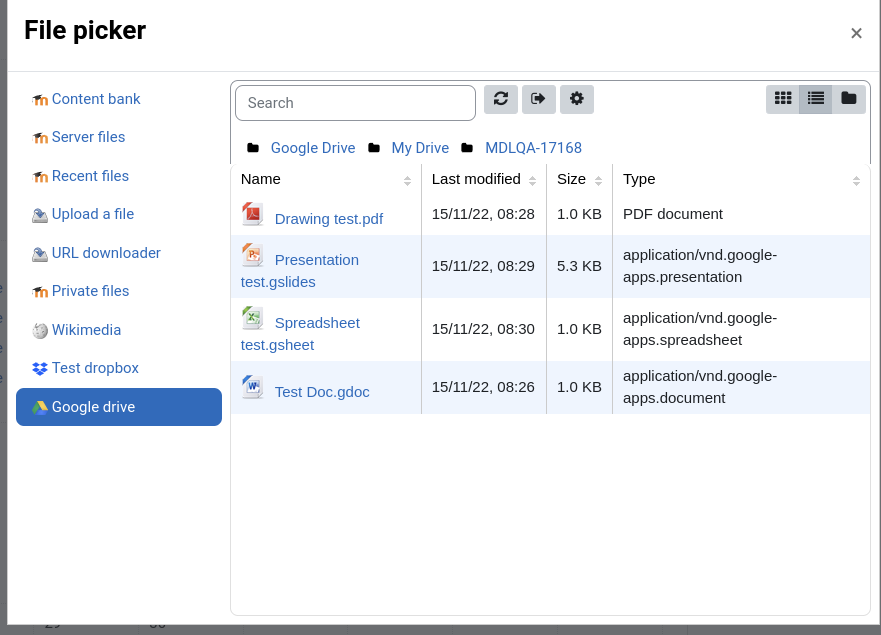
Task: Click folder icon before MDLQA-17168 breadcrumb
Action: (x=467, y=148)
